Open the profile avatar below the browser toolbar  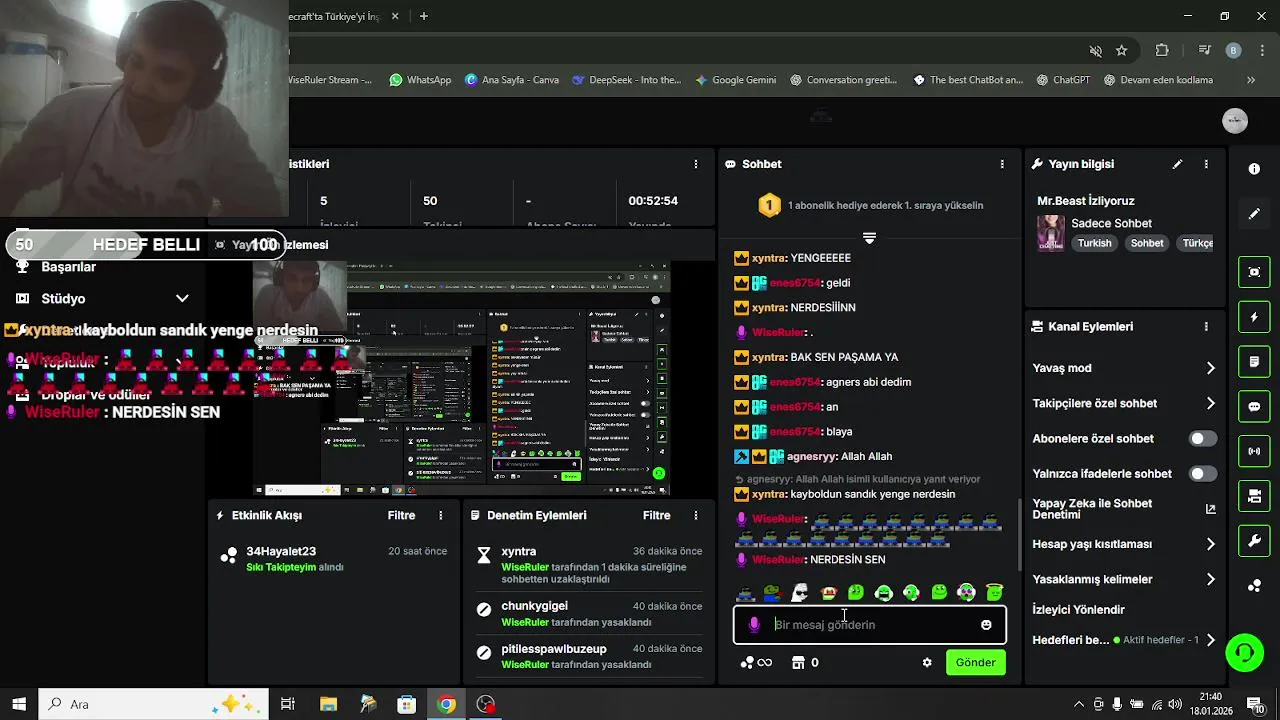click(1235, 121)
